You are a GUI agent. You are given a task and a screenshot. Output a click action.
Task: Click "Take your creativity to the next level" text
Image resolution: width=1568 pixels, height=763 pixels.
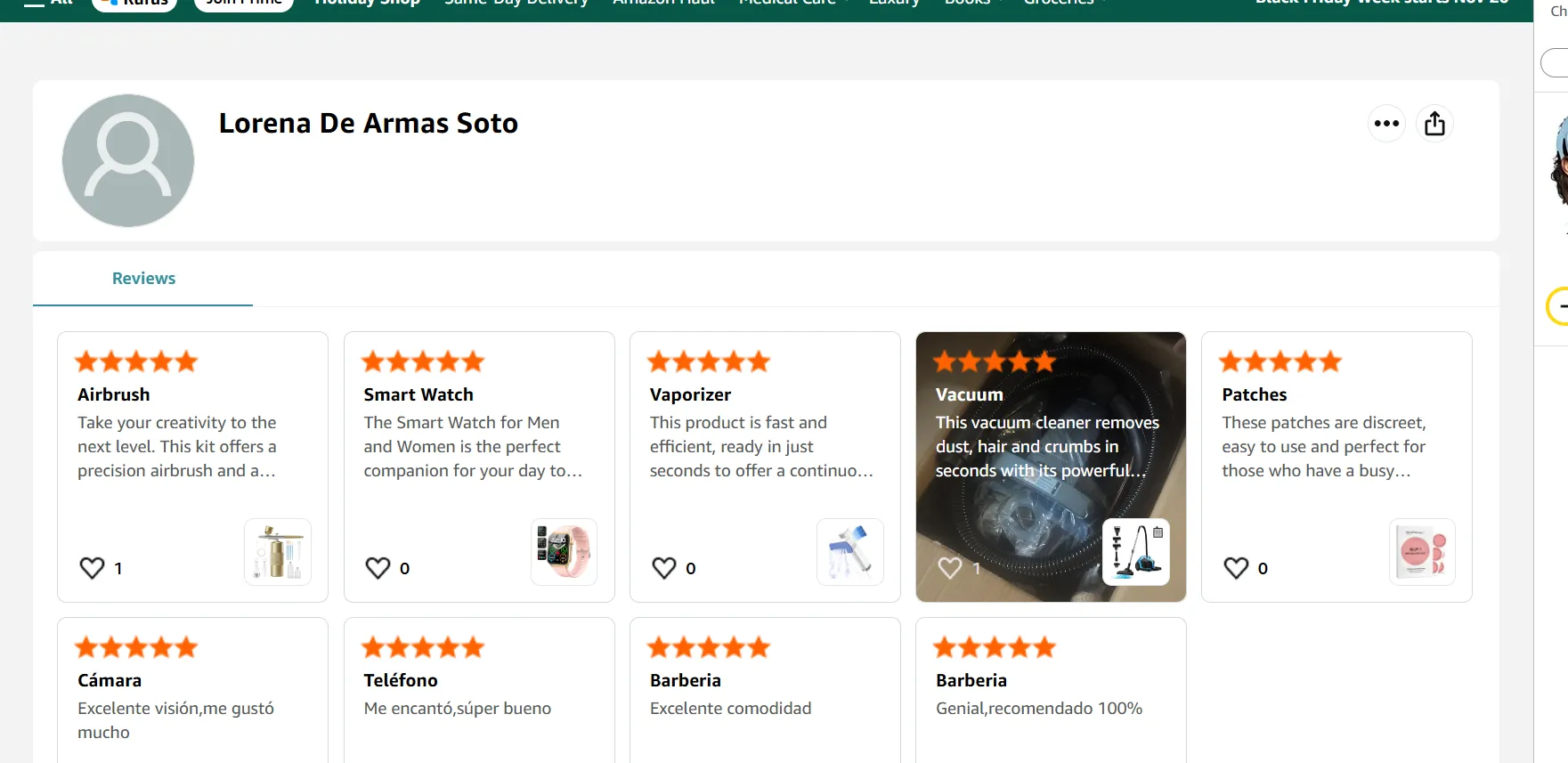[177, 446]
